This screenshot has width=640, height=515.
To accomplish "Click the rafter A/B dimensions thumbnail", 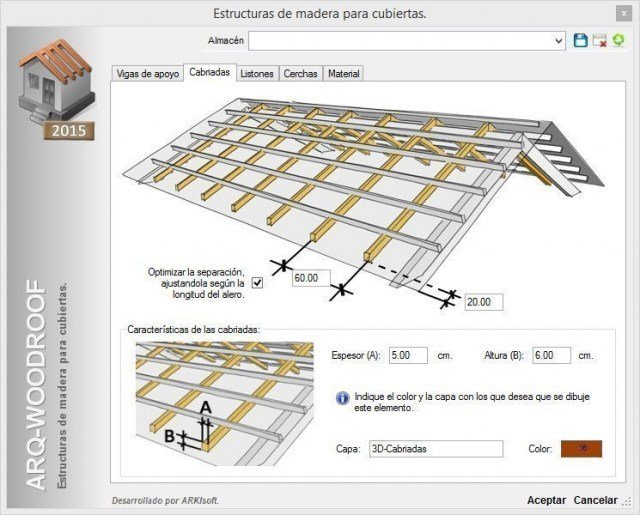I will [224, 404].
